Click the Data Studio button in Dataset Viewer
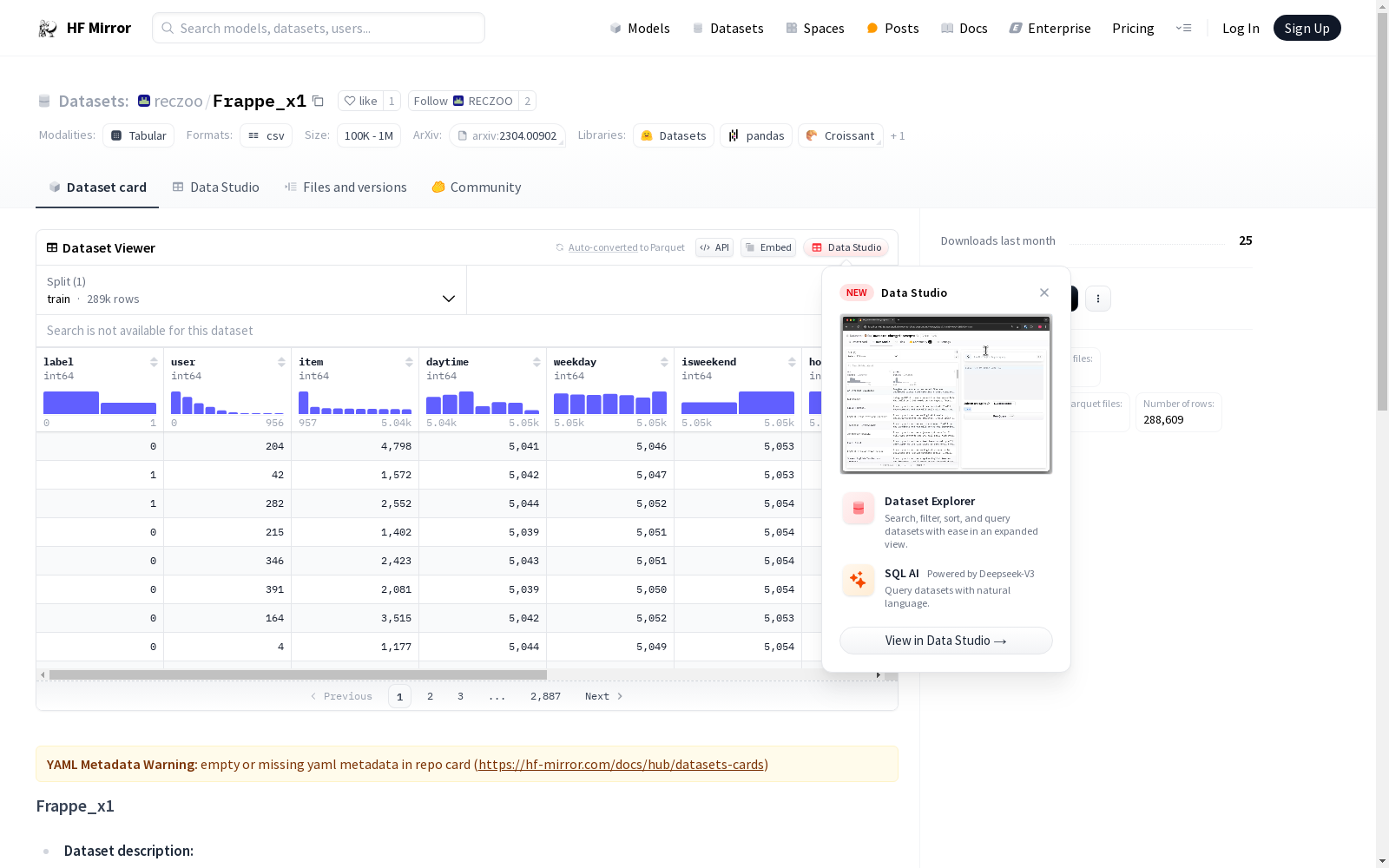 tap(846, 247)
